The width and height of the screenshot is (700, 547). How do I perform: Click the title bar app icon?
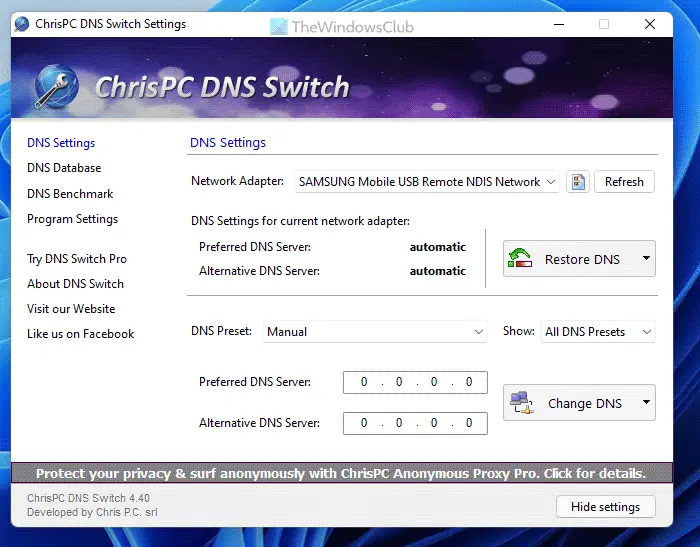(x=21, y=24)
